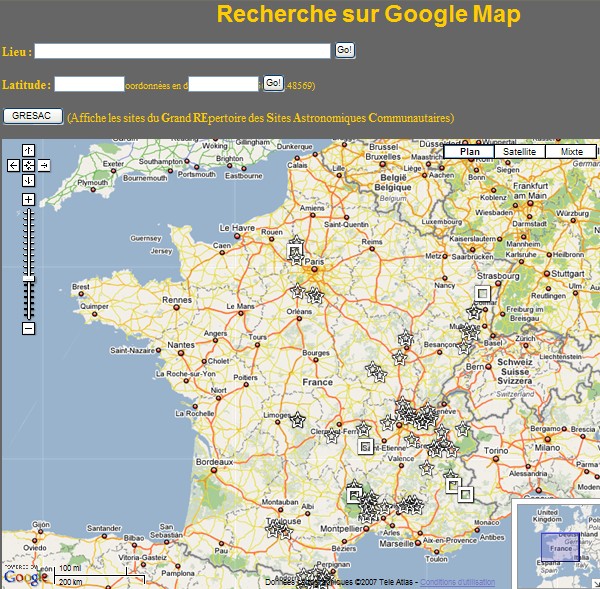Pan the map down with arrow button
This screenshot has height=589, width=600.
pos(28,181)
